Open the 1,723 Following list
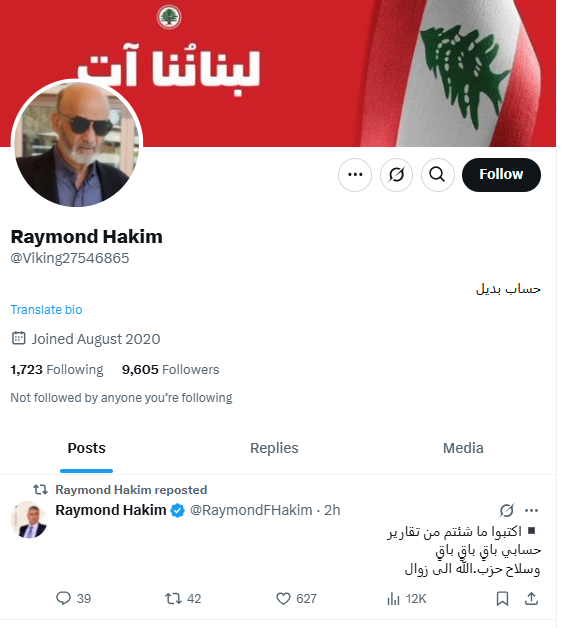 pos(57,369)
